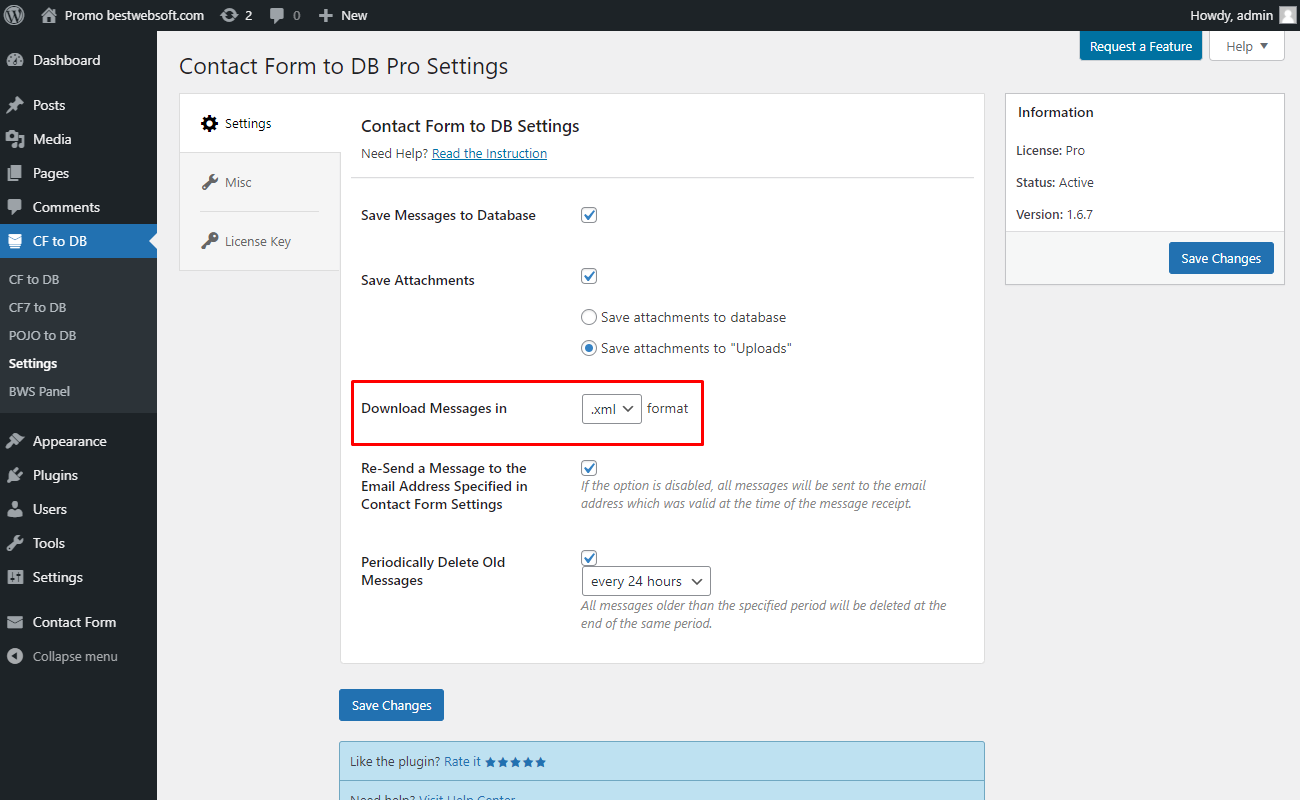Viewport: 1300px width, 800px height.
Task: Click the Media icon in sidebar
Action: click(x=15, y=139)
